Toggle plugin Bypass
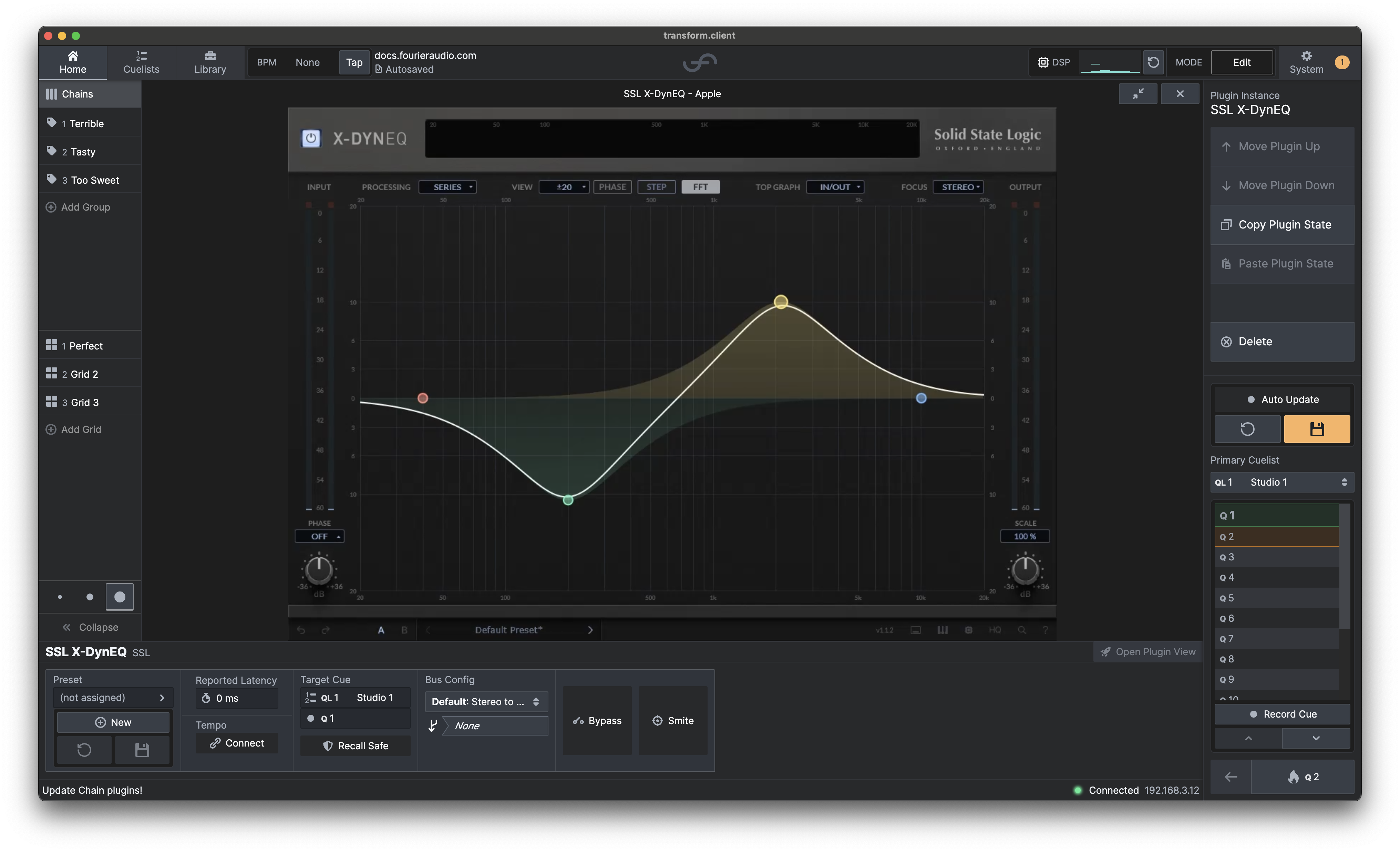This screenshot has width=1400, height=852. coord(597,721)
